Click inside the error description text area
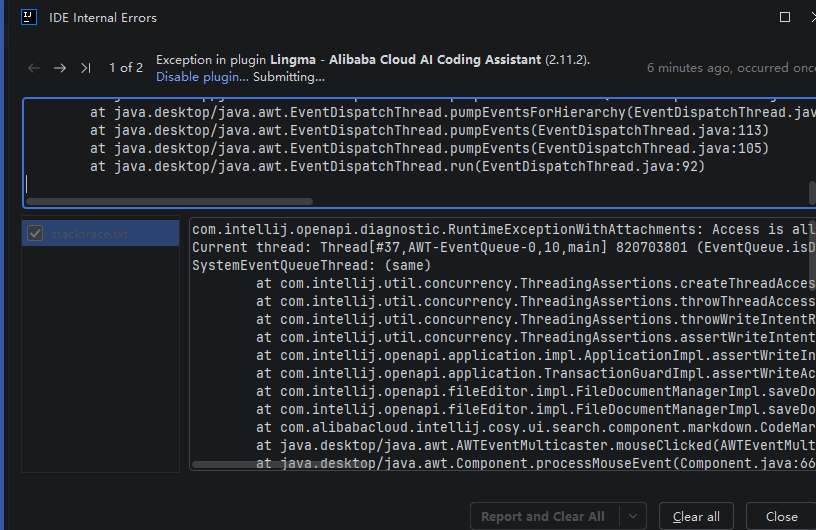The height and width of the screenshot is (530, 816). pos(419,153)
